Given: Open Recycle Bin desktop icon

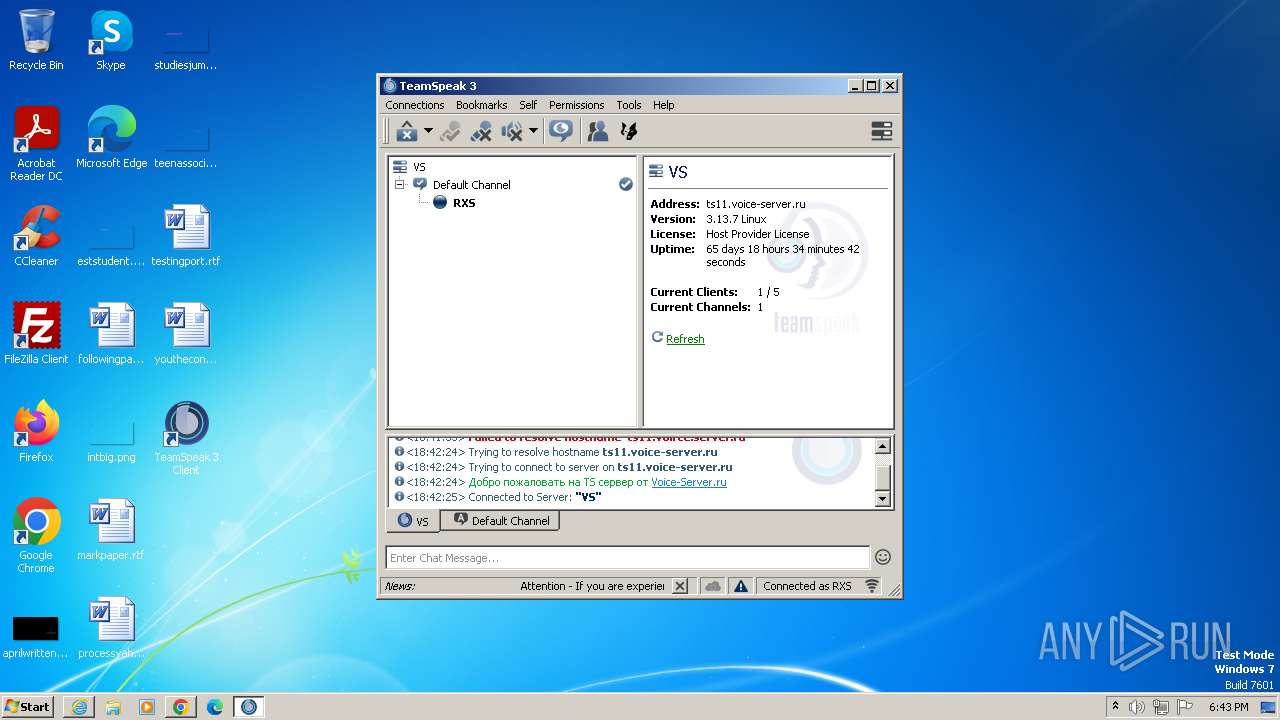Looking at the screenshot, I should 36,41.
